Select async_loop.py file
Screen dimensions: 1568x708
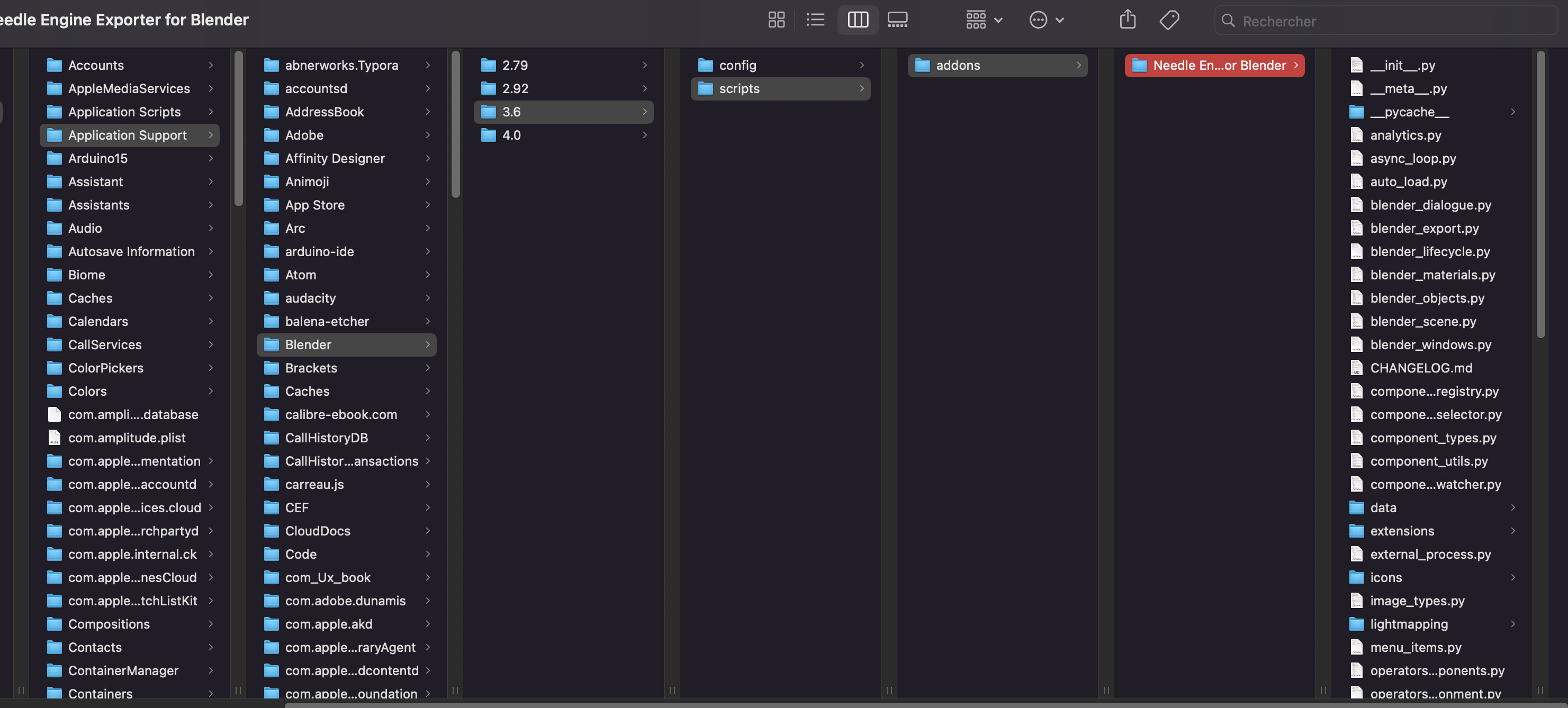pyautogui.click(x=1431, y=158)
